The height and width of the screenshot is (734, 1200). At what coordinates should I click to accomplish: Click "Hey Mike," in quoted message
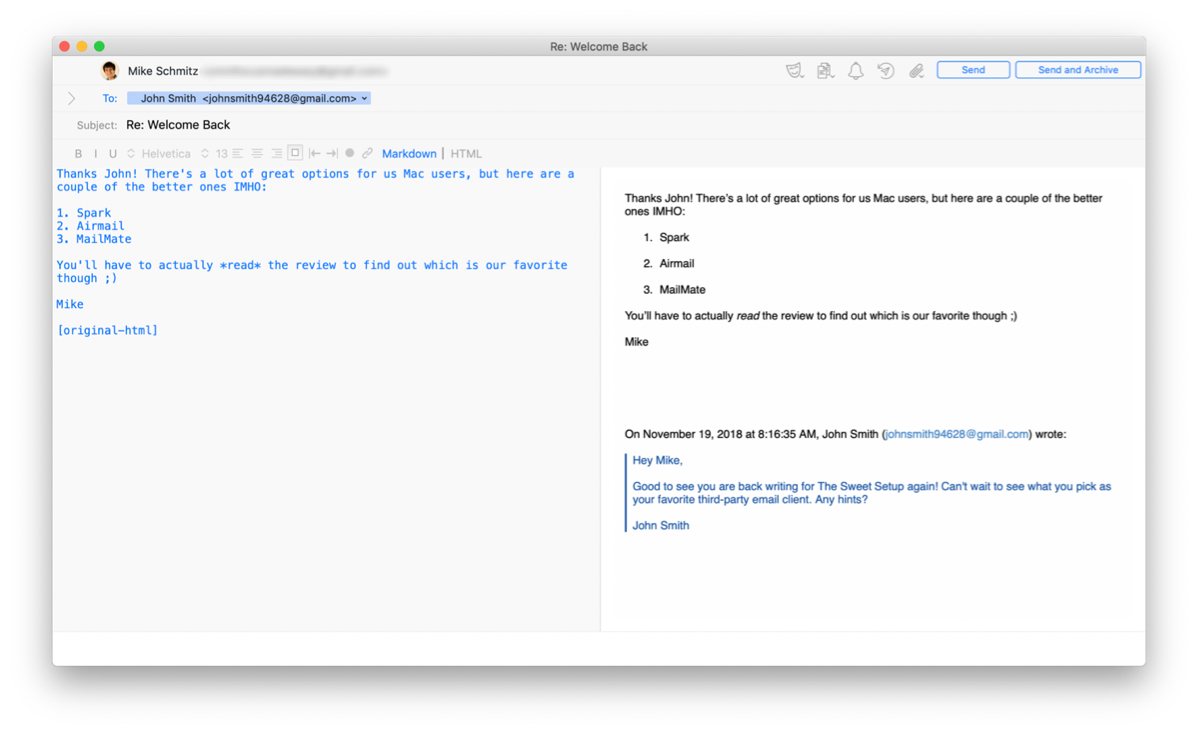point(658,461)
